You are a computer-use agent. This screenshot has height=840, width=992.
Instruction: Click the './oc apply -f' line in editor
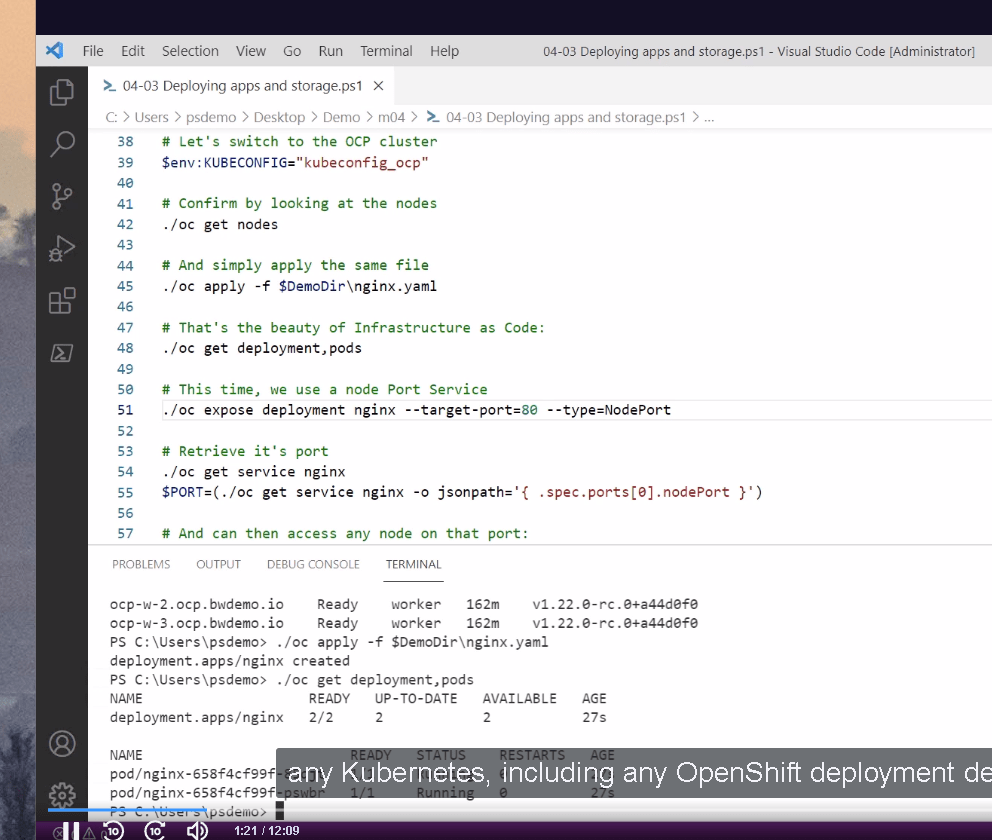[x=299, y=287]
